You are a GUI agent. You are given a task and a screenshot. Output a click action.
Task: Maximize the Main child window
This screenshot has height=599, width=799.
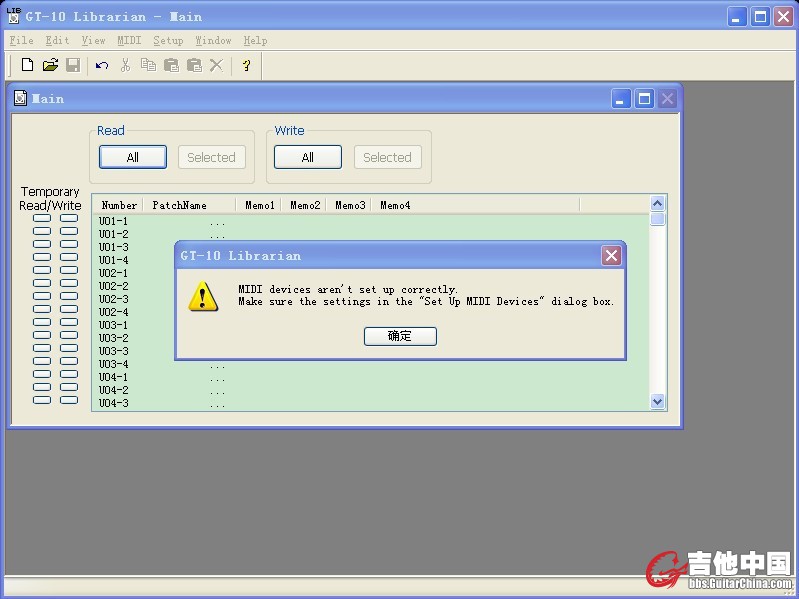[x=644, y=98]
